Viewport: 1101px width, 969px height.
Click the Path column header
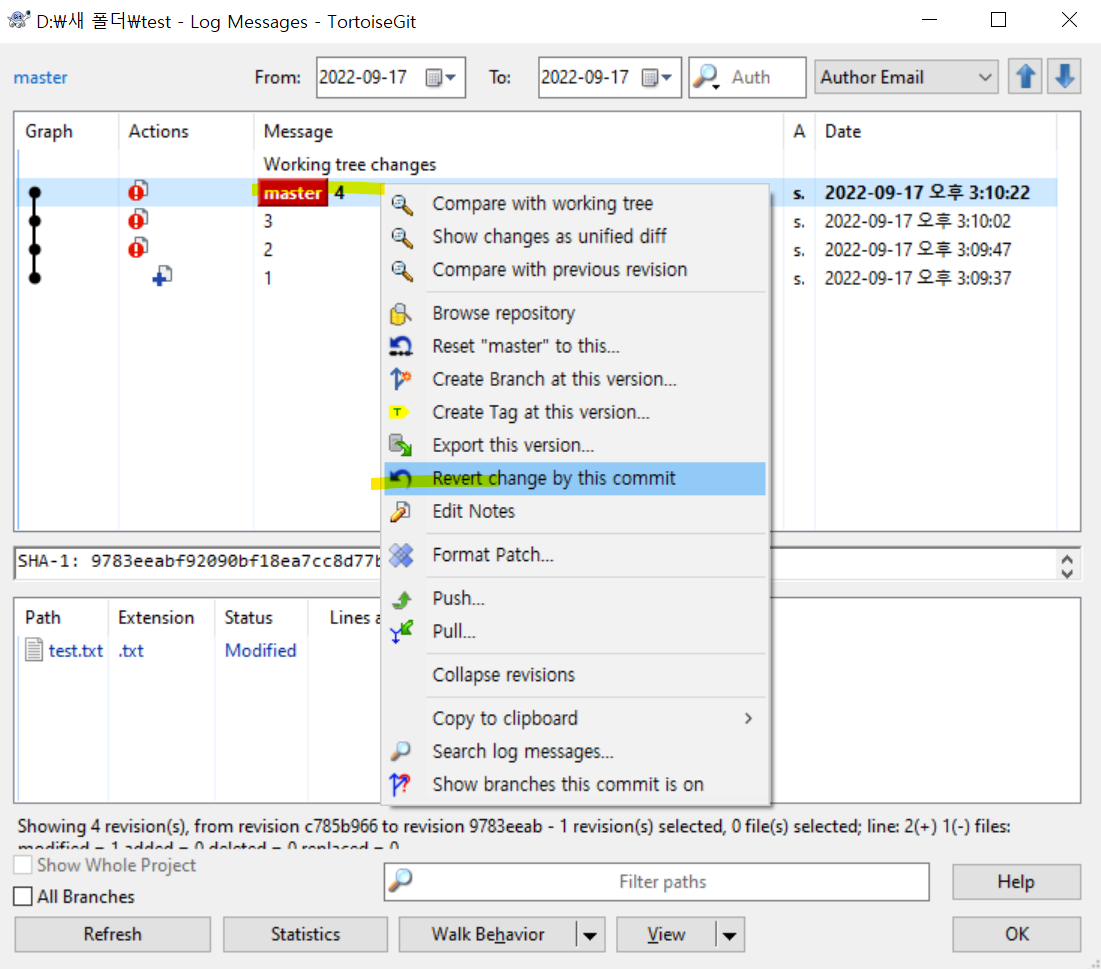click(61, 617)
